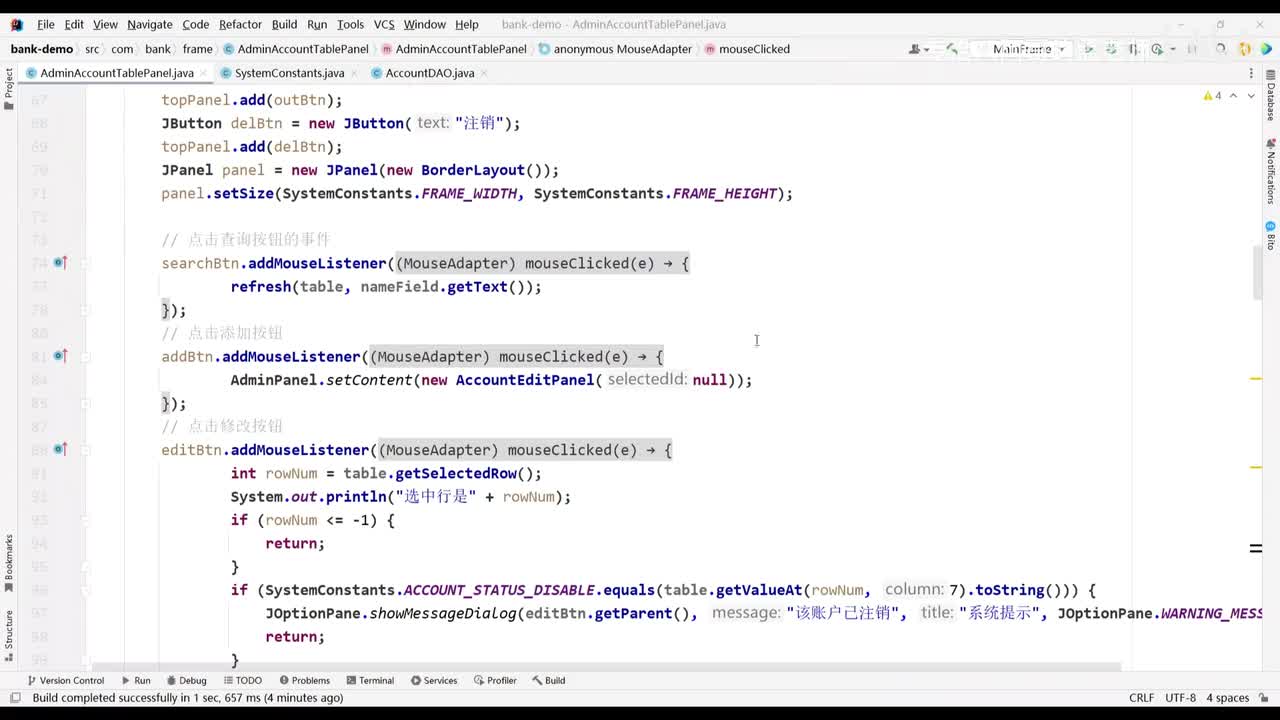Click the override gutter icon beside searchBtn line
The width and height of the screenshot is (1280, 720).
coord(60,263)
